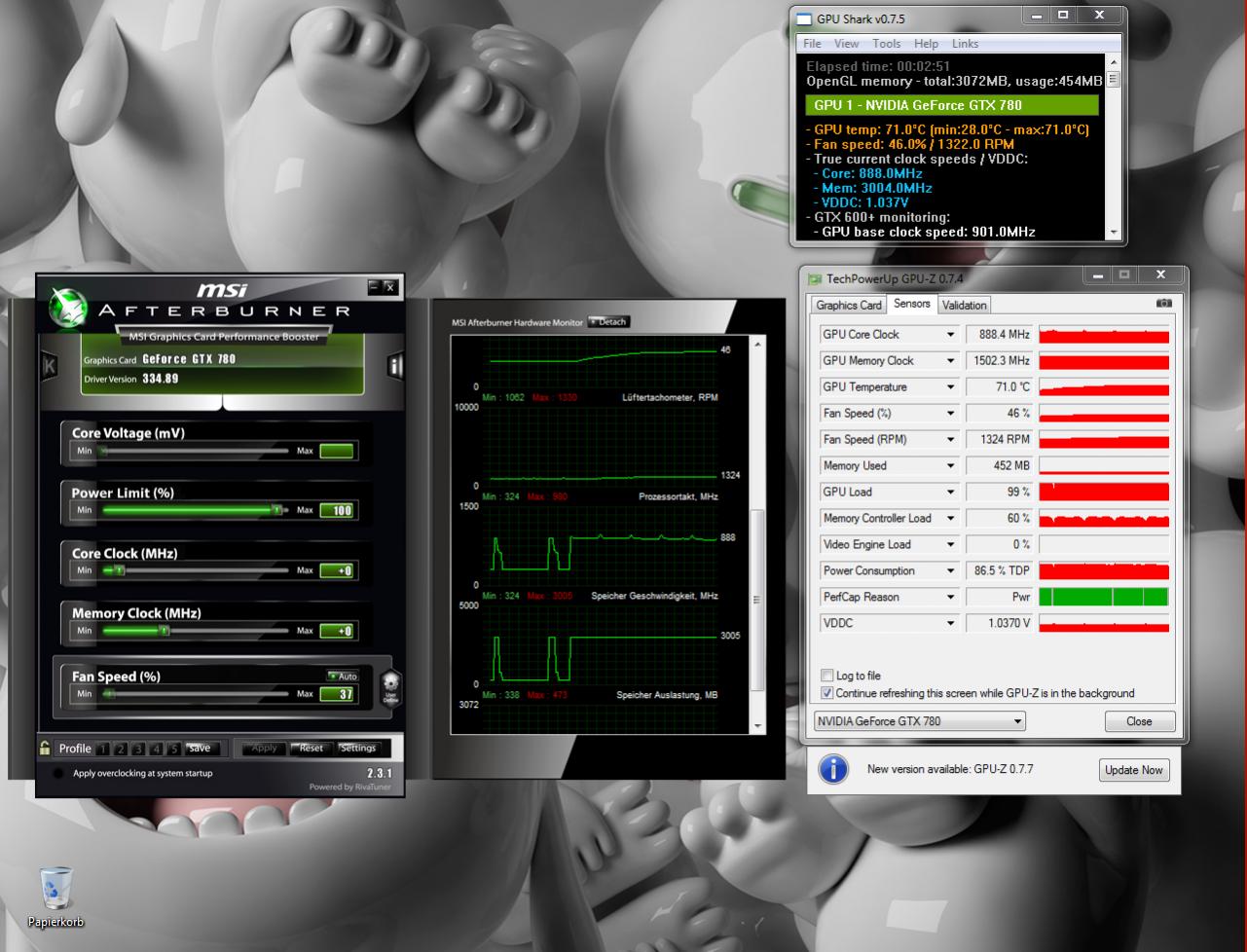
Task: Click the blue info icon in update notice
Action: (x=833, y=769)
